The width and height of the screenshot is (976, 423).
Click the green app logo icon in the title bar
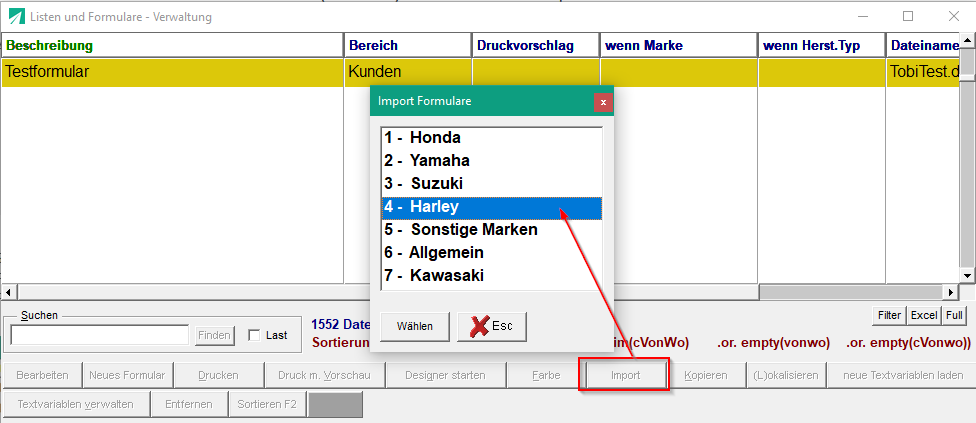point(17,17)
